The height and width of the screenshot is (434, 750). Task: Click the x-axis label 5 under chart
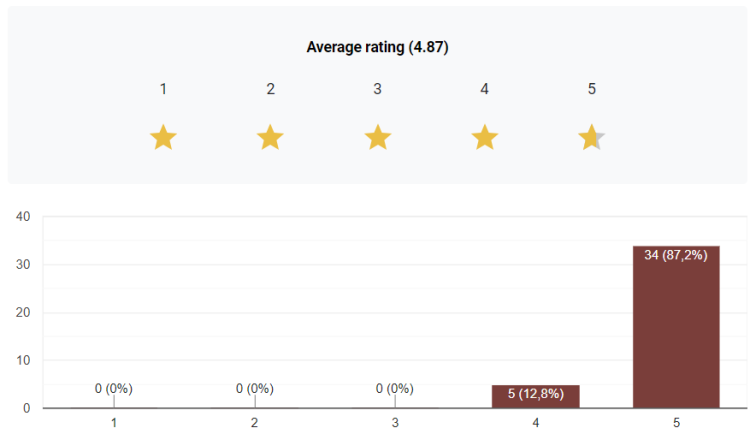pyautogui.click(x=676, y=423)
